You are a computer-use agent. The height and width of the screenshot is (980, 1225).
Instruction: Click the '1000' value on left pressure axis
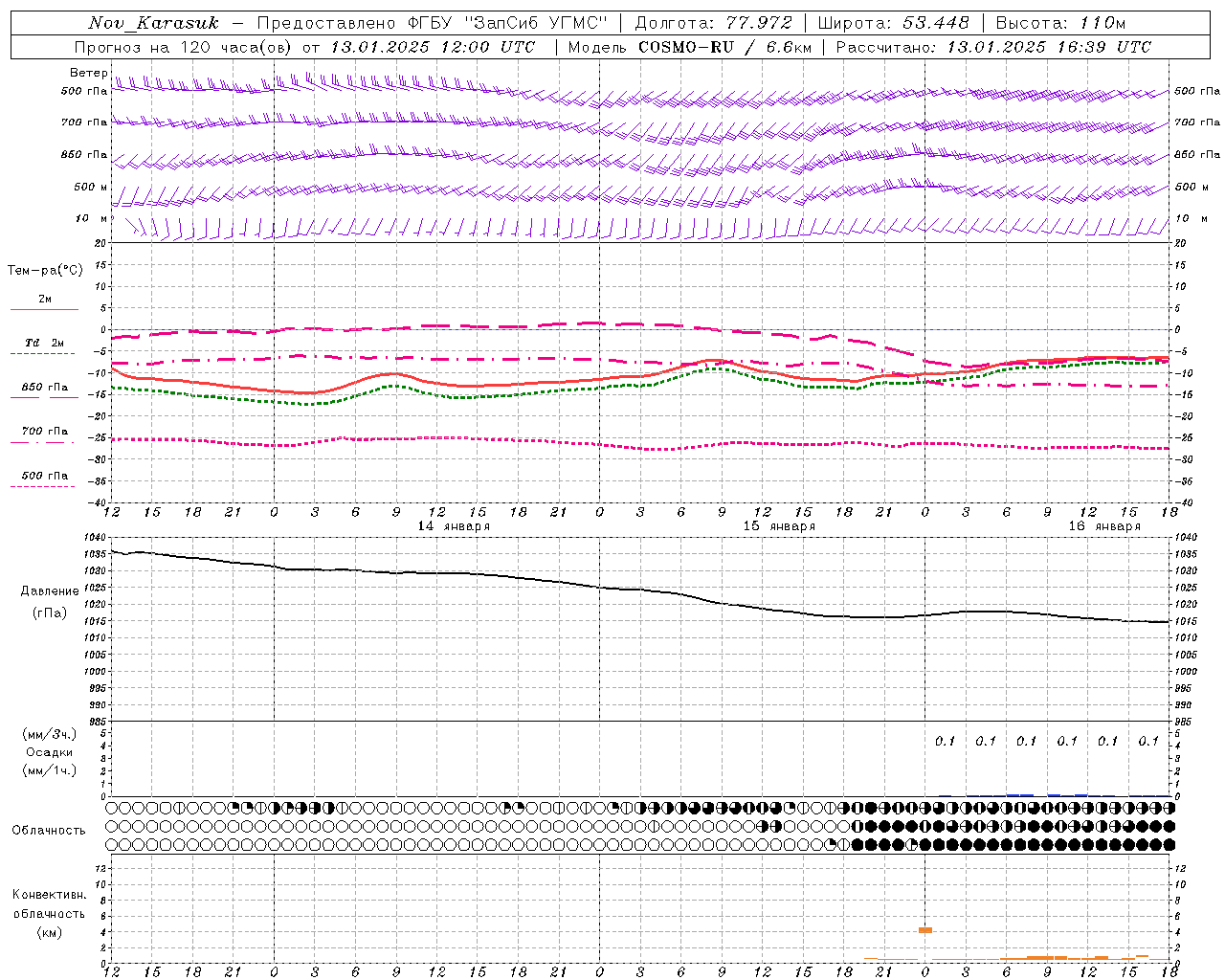click(96, 672)
